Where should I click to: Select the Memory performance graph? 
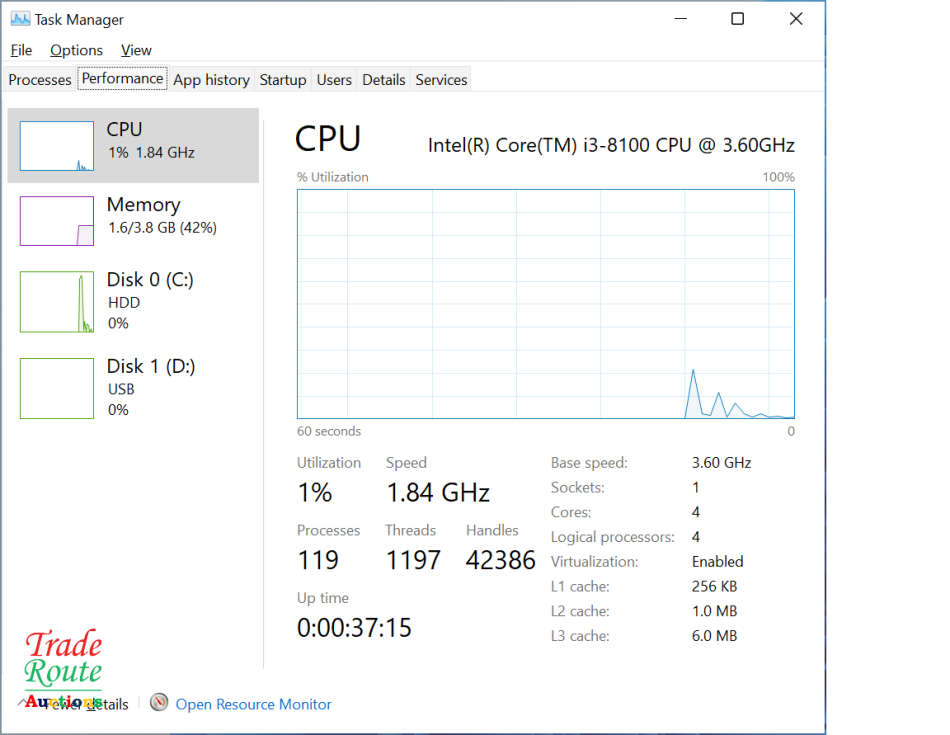[133, 220]
